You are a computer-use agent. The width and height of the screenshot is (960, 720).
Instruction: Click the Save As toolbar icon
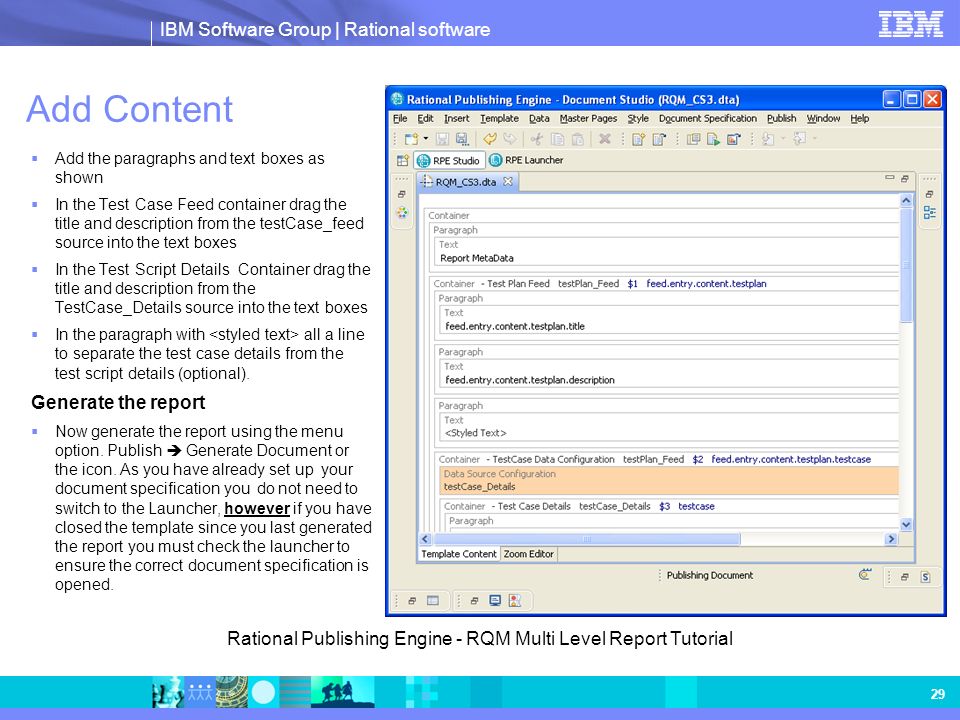[462, 139]
